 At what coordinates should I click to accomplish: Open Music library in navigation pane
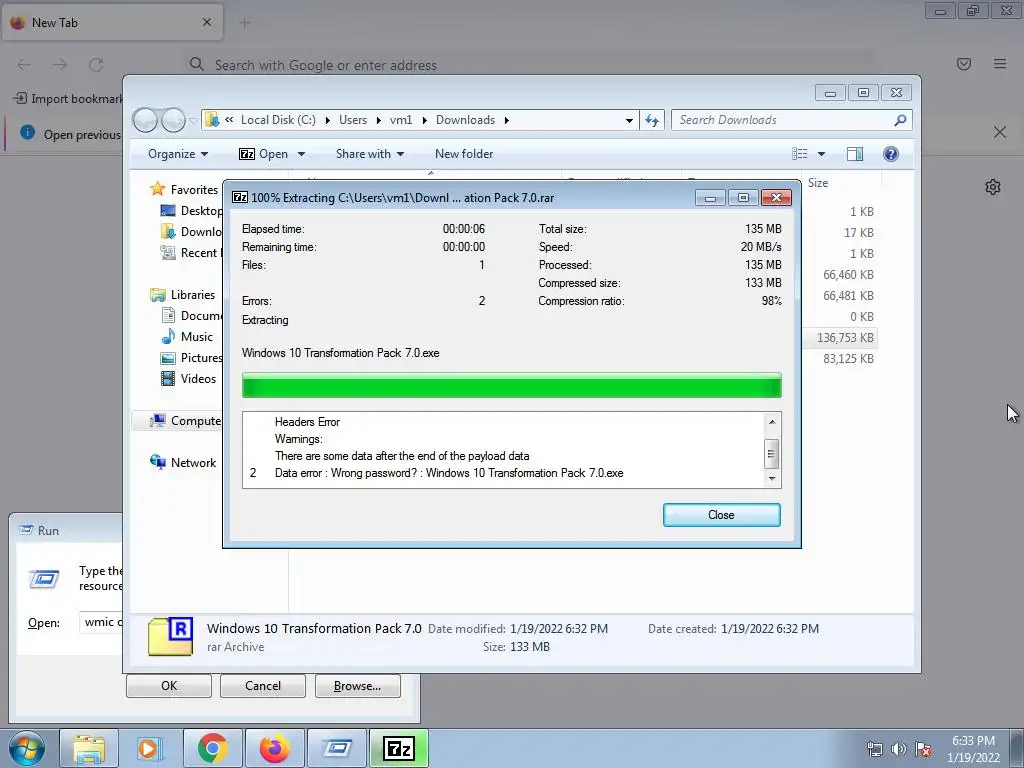pos(196,337)
